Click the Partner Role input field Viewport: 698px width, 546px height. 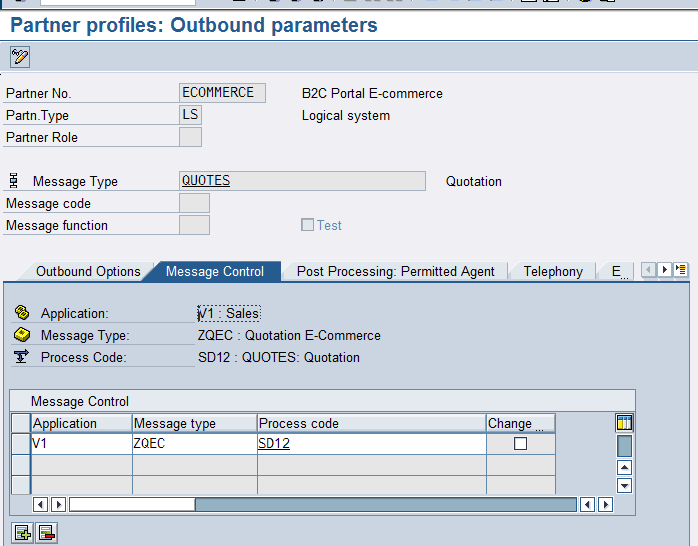tap(190, 137)
